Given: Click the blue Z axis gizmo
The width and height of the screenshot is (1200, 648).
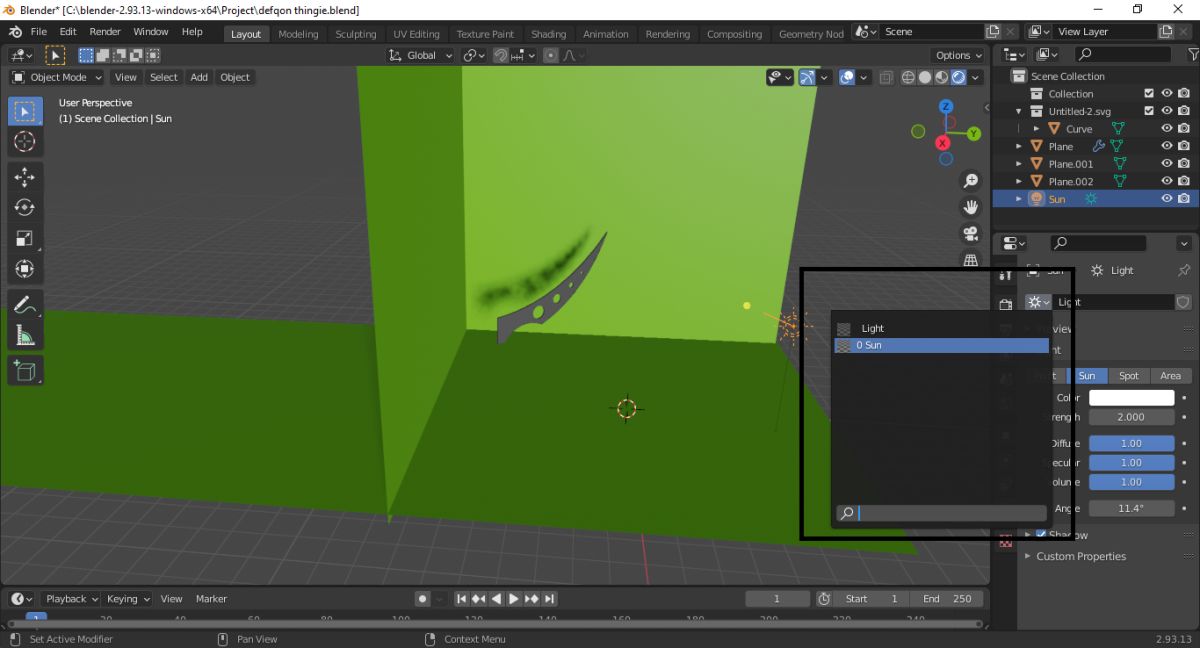Looking at the screenshot, I should click(x=945, y=106).
